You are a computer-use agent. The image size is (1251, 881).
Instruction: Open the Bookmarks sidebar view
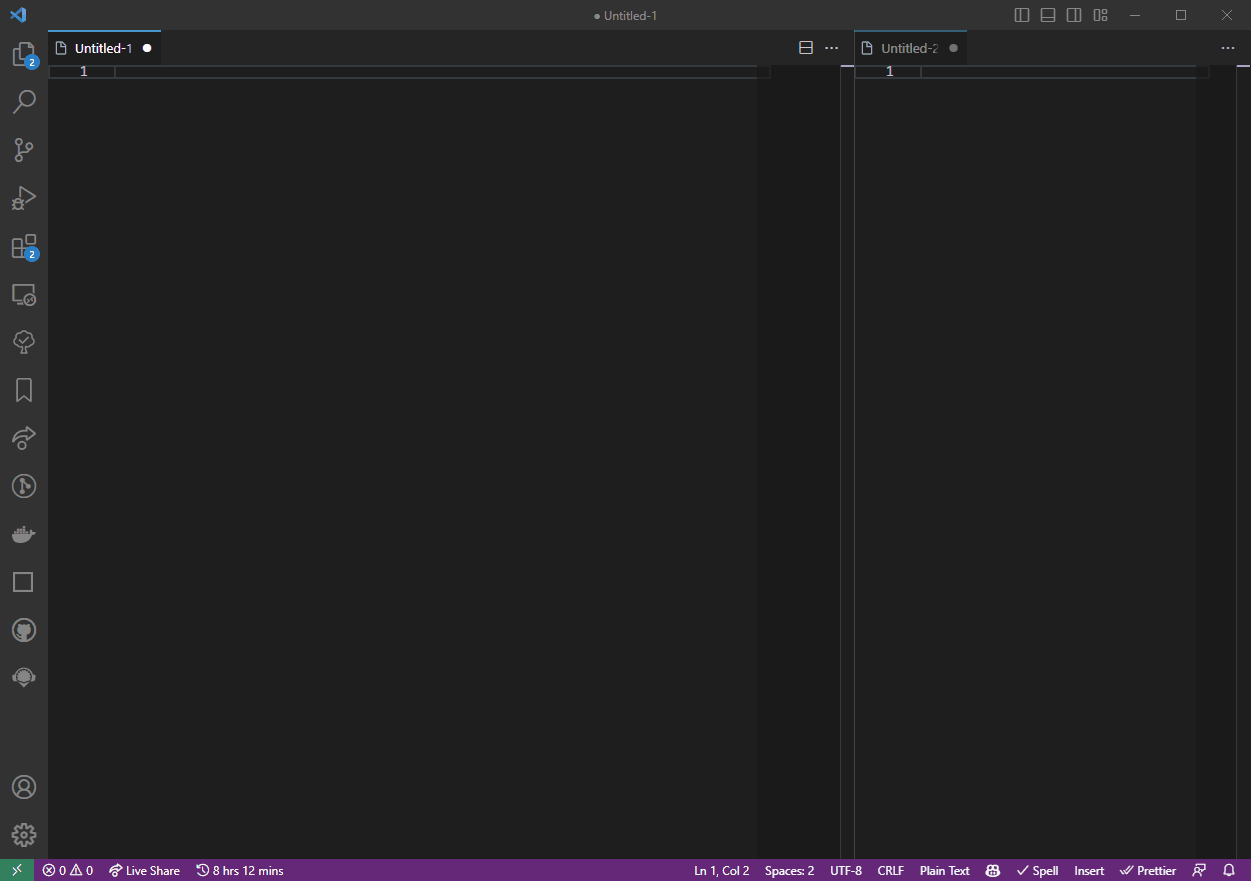tap(24, 389)
